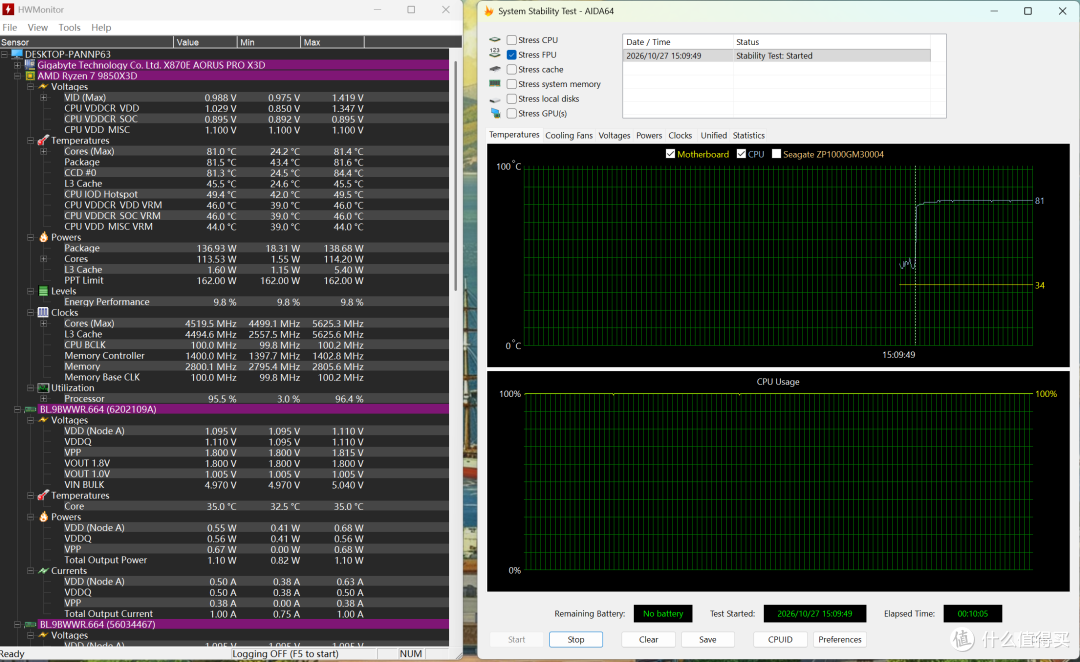Click the Clocks icon in HWMonitor tree

tap(43, 313)
